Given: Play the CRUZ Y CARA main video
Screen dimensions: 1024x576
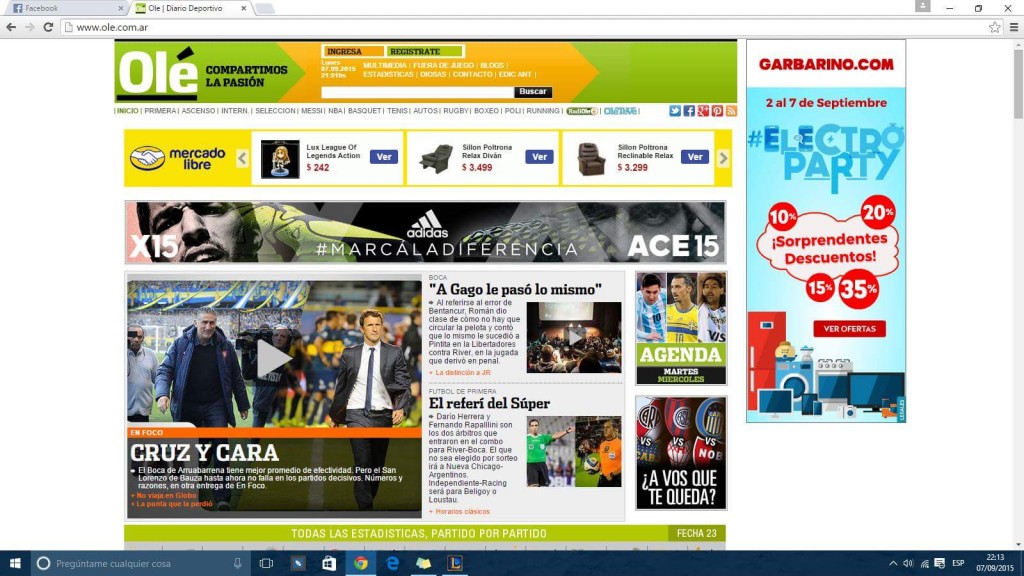Looking at the screenshot, I should 273,358.
